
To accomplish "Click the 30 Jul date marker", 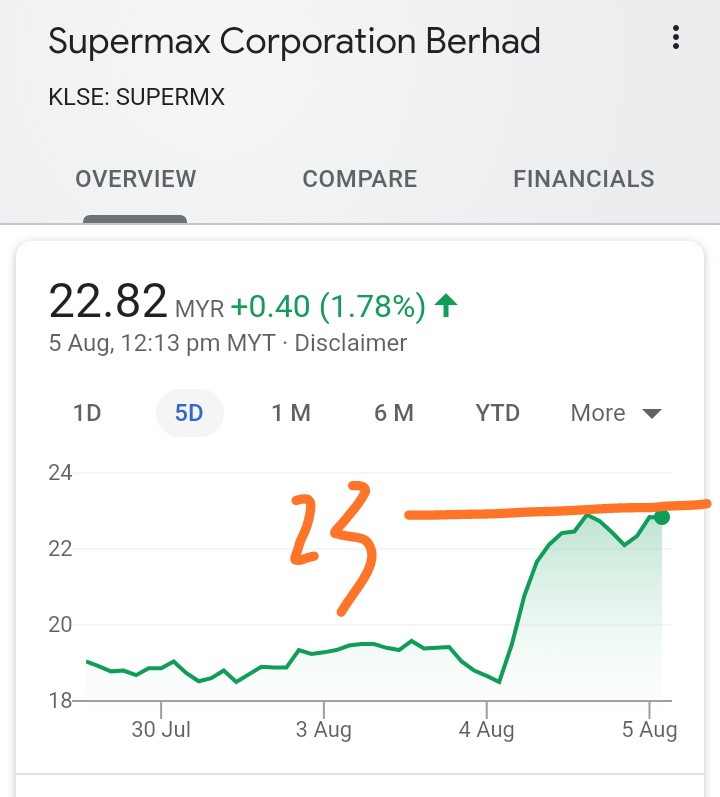I will pyautogui.click(x=161, y=730).
